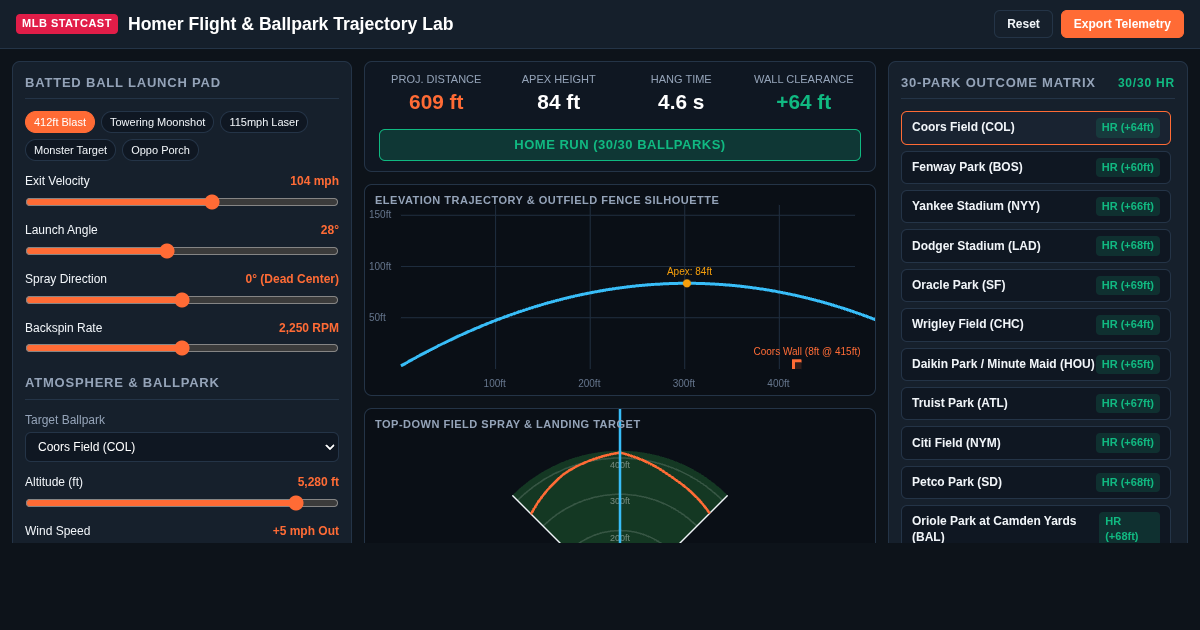Adjust the Altitude slider

tap(182, 503)
